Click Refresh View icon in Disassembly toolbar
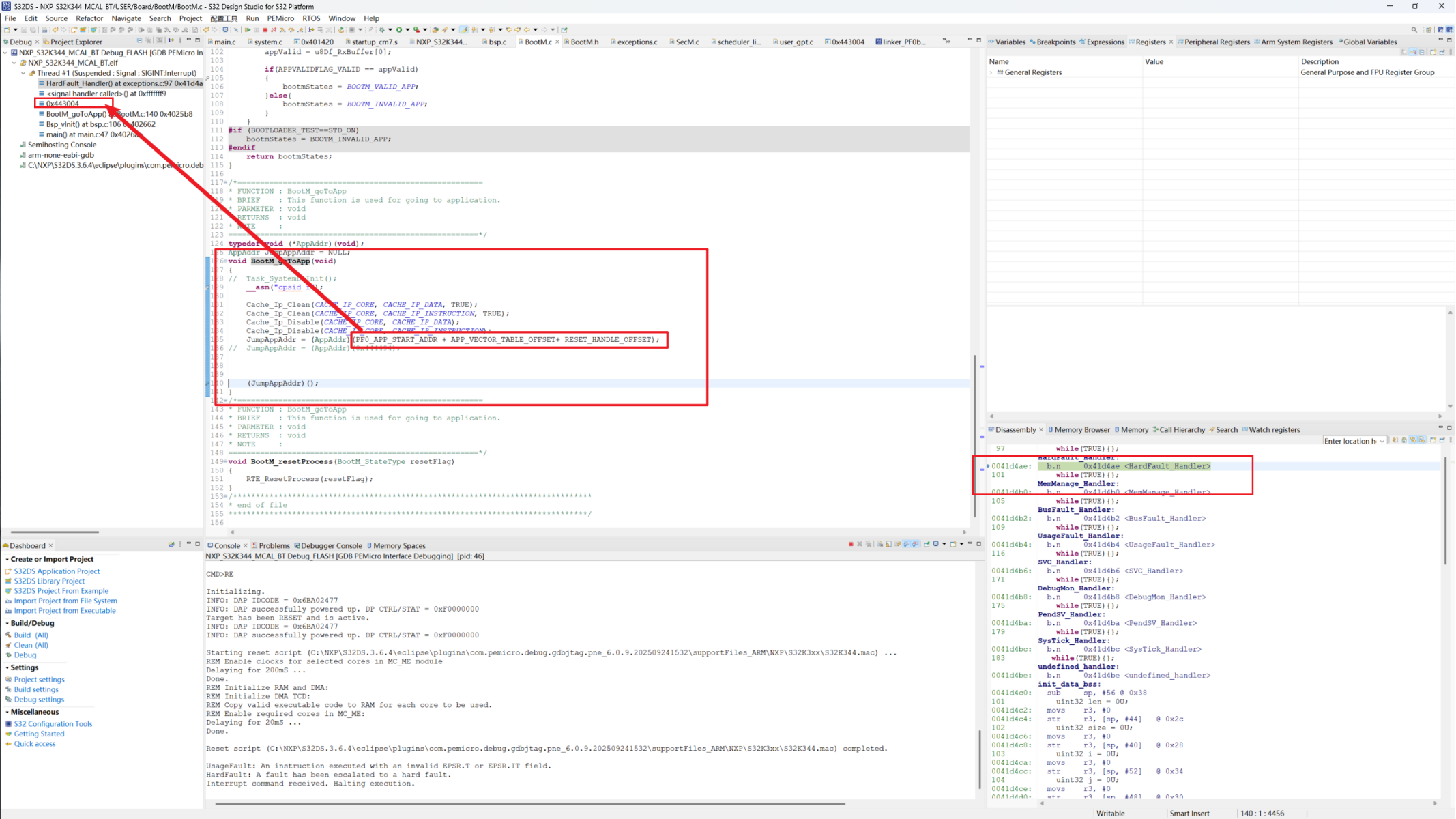Viewport: 1456px width, 819px height. [x=1395, y=440]
